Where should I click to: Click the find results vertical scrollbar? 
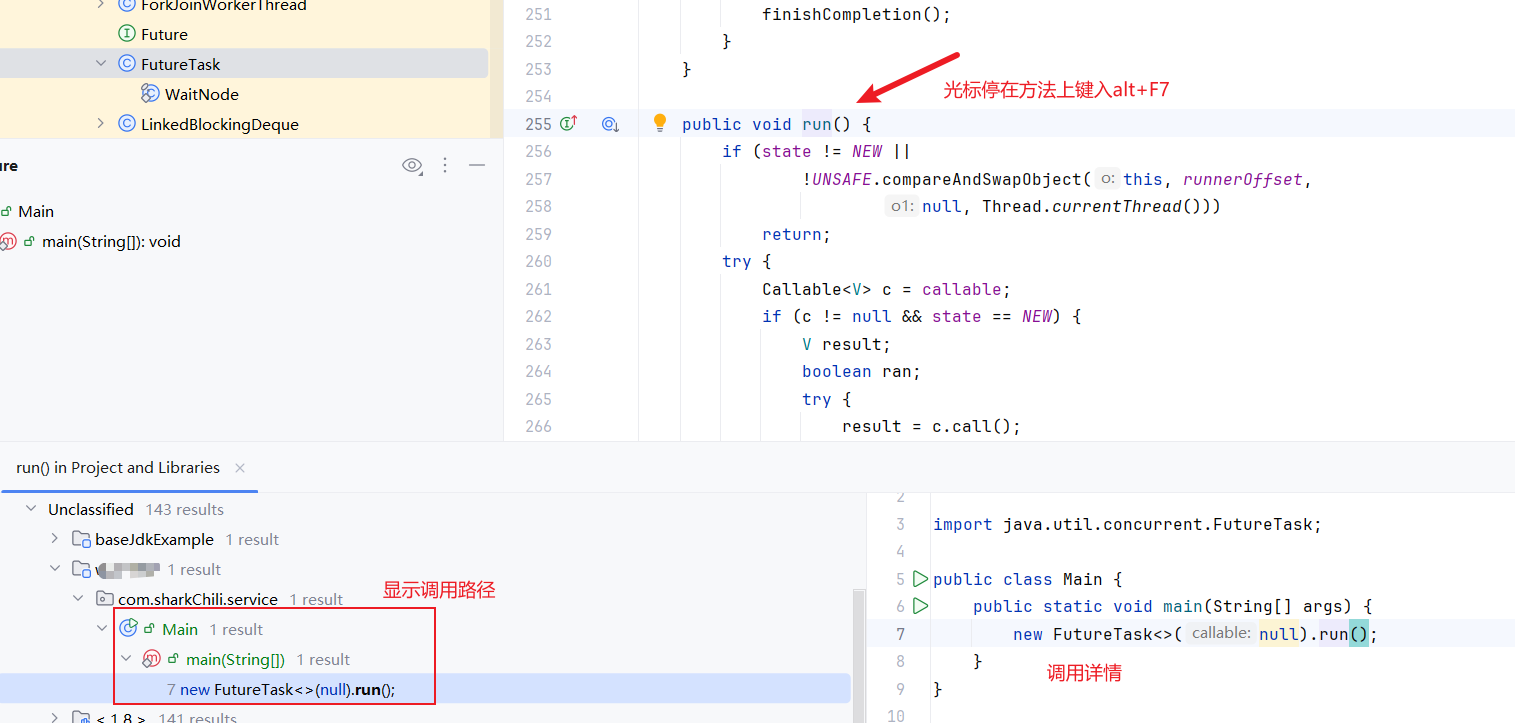[858, 650]
